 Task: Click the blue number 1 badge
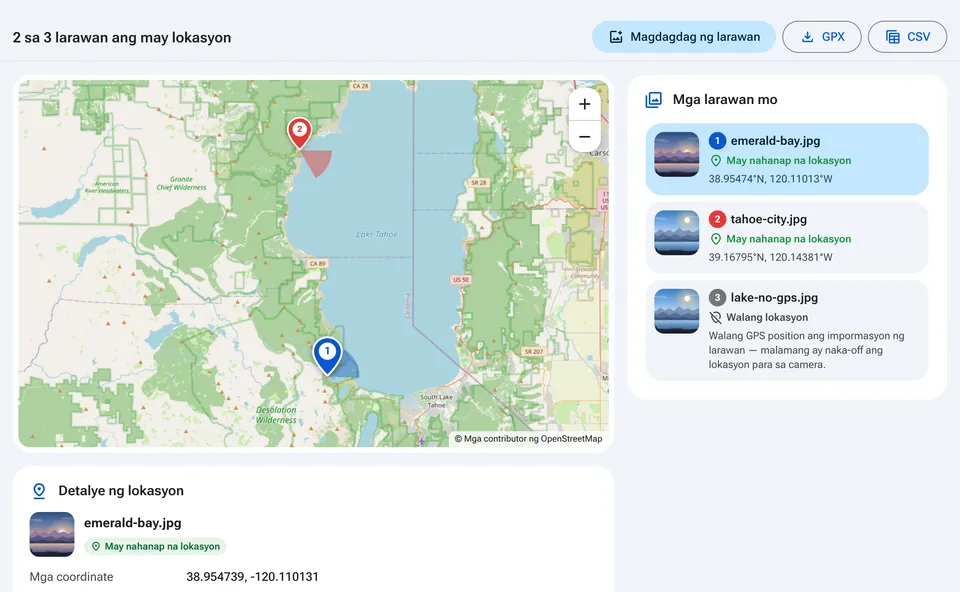[718, 141]
